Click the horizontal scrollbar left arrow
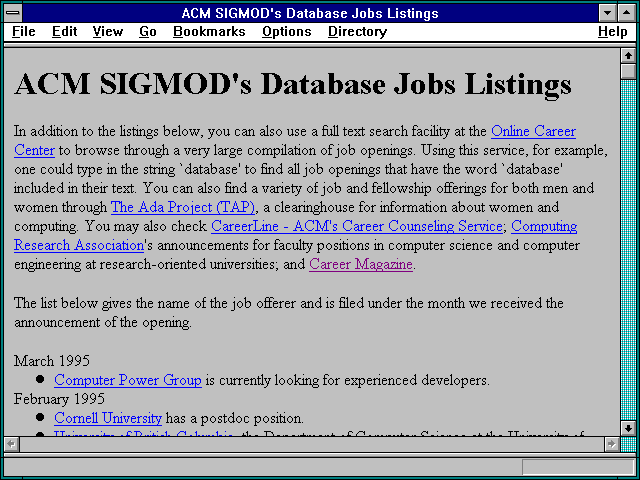 [11, 444]
